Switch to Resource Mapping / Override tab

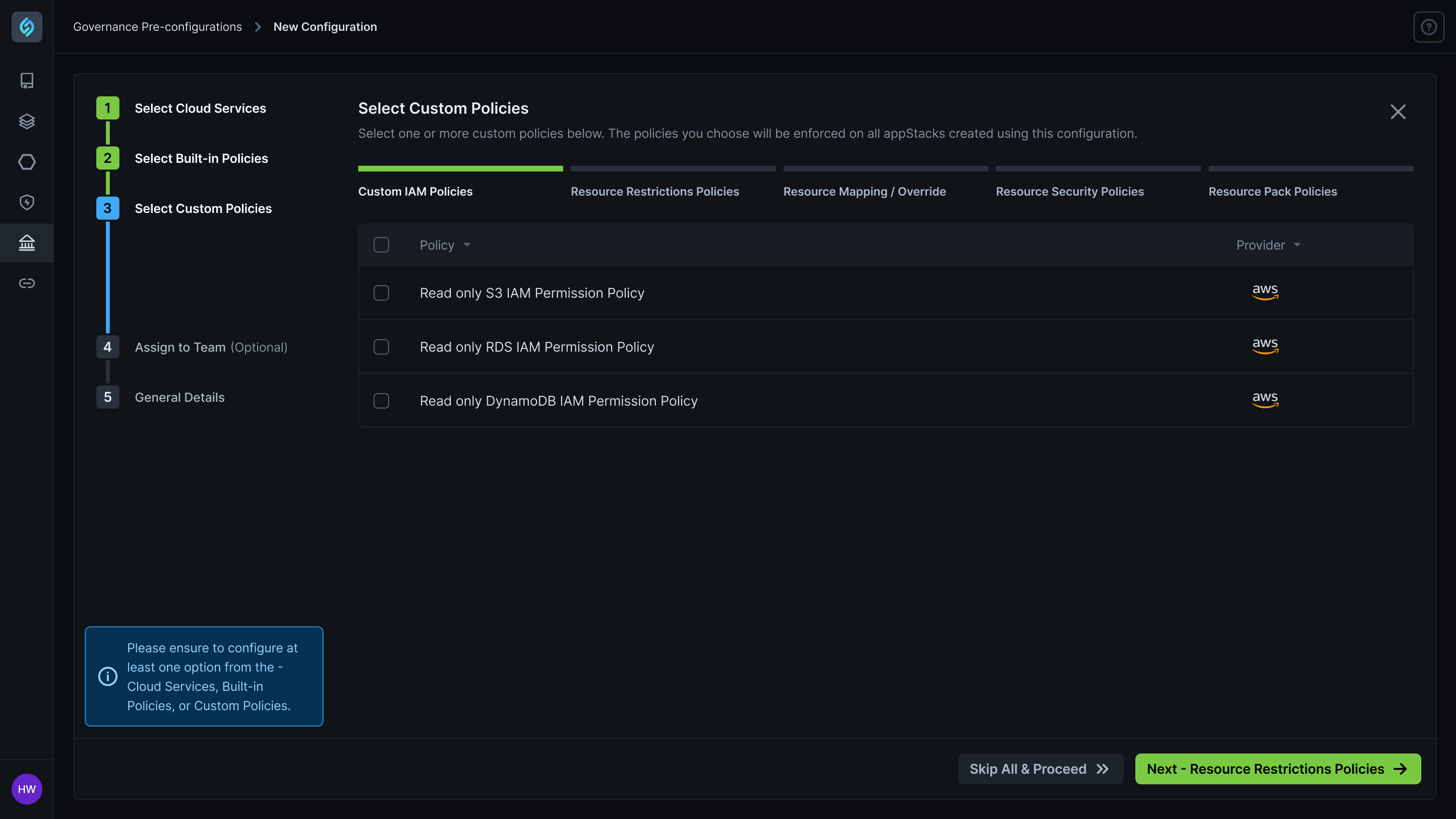click(x=864, y=191)
